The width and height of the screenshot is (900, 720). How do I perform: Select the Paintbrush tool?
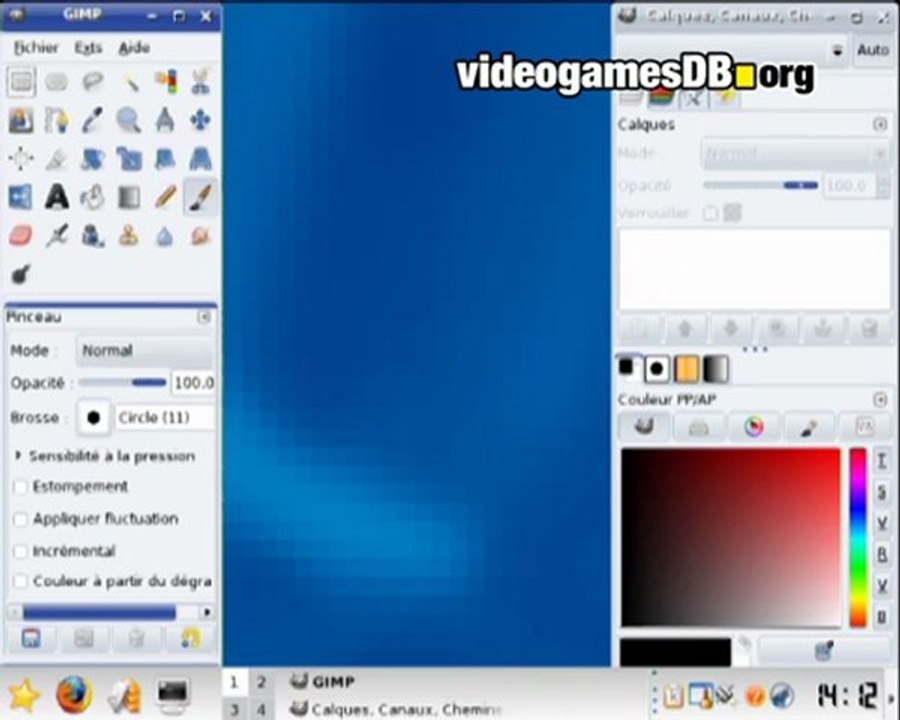(200, 198)
